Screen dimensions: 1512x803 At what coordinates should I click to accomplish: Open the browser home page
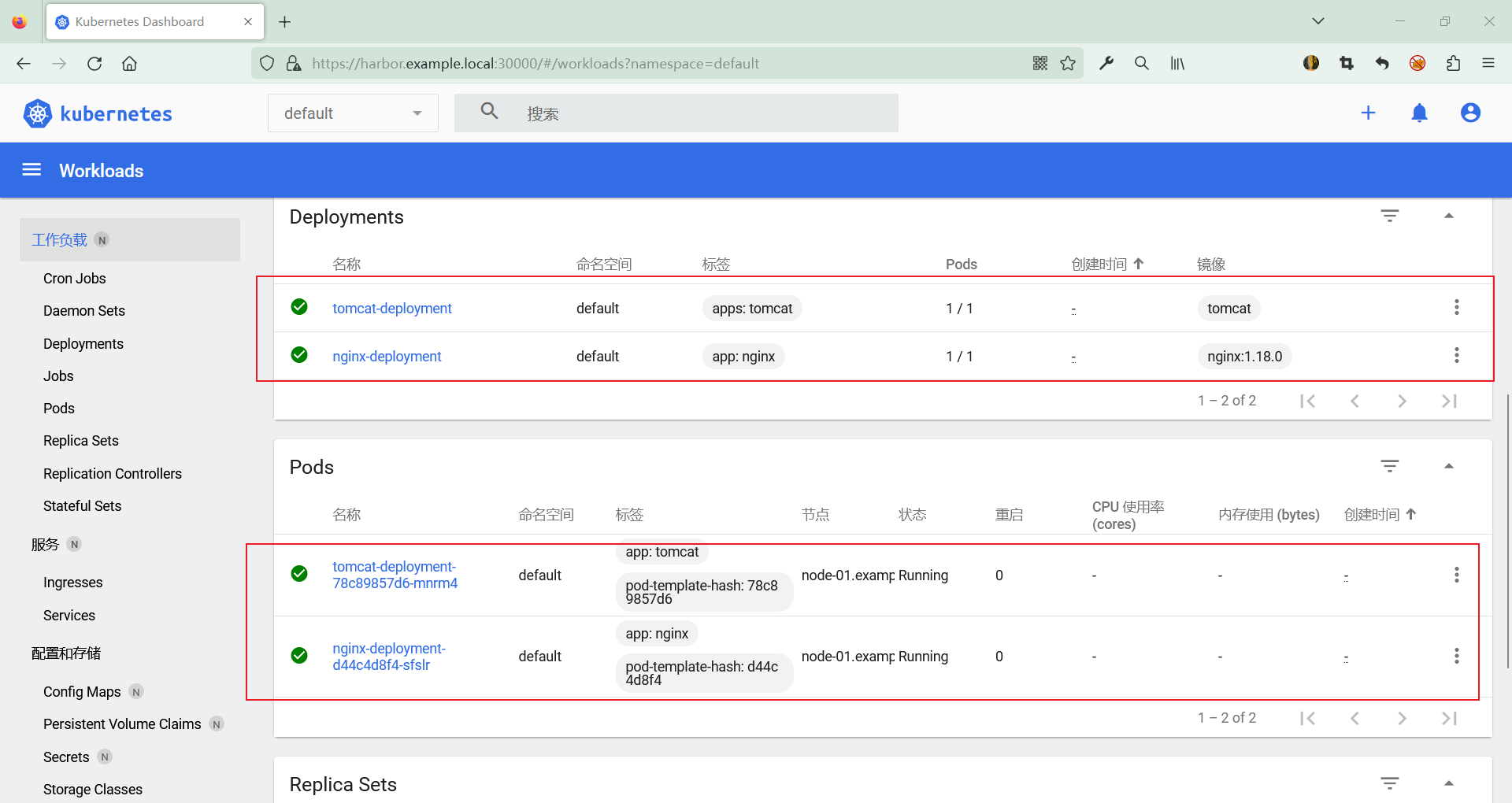[129, 63]
